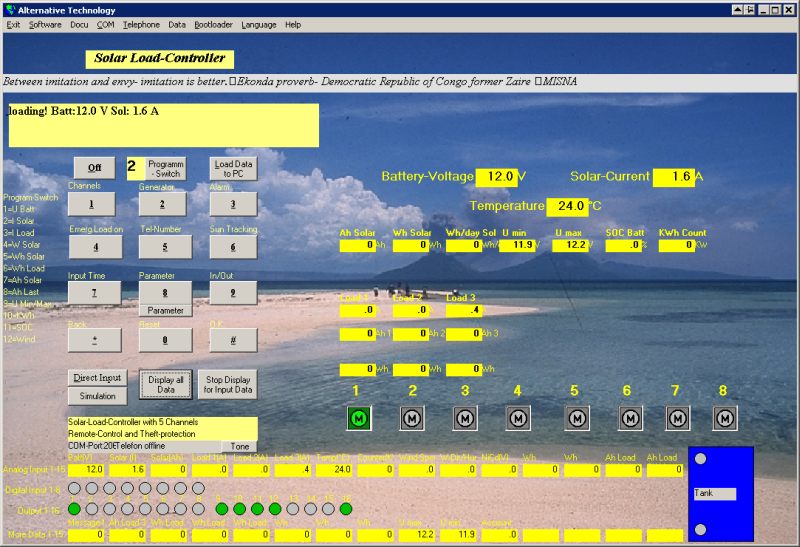The height and width of the screenshot is (547, 800).
Task: Open the Language menu
Action: [259, 24]
